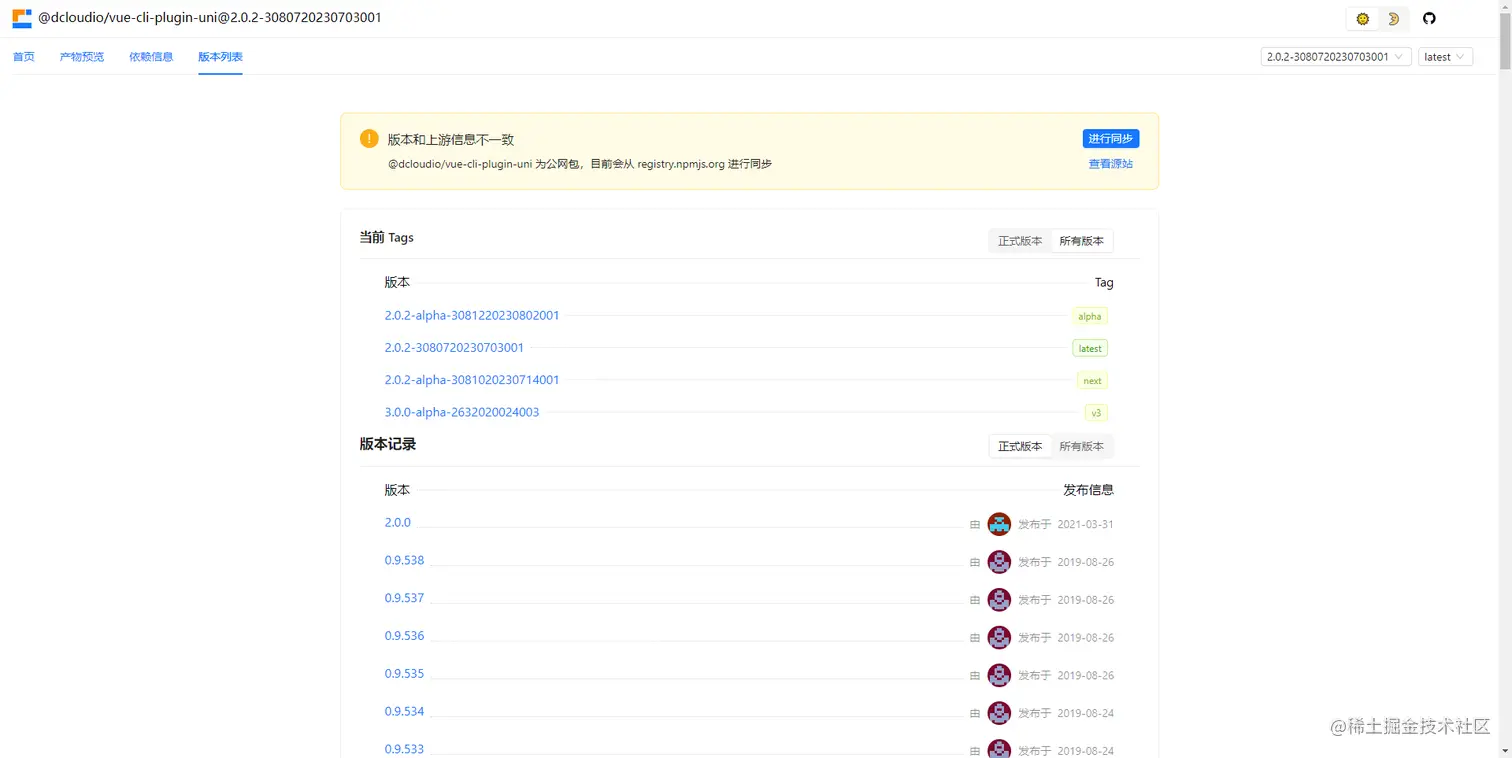This screenshot has width=1512, height=758.
Task: Click the next tag badge
Action: (x=1092, y=380)
